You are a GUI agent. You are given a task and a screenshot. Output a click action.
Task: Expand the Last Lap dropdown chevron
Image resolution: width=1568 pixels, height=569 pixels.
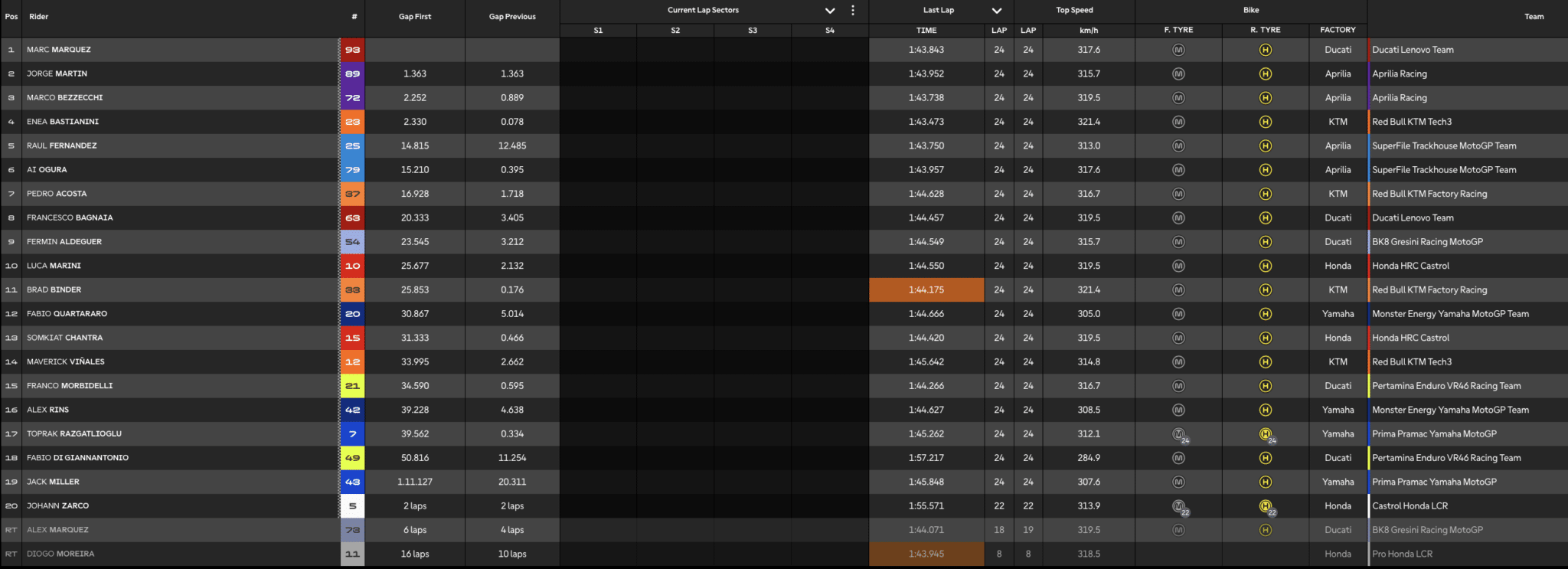pyautogui.click(x=996, y=11)
